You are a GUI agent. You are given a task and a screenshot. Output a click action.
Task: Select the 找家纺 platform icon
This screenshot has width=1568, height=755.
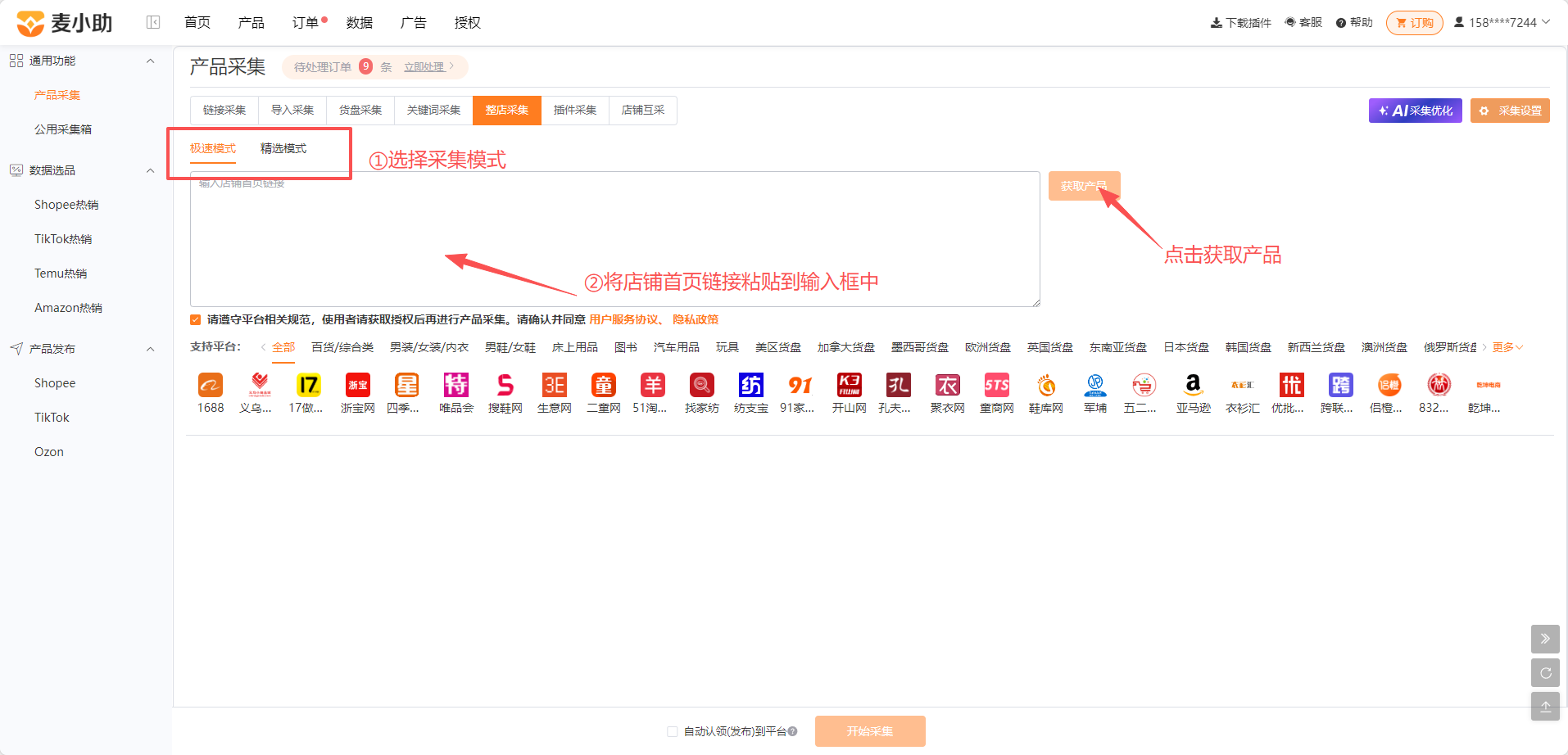tap(702, 385)
